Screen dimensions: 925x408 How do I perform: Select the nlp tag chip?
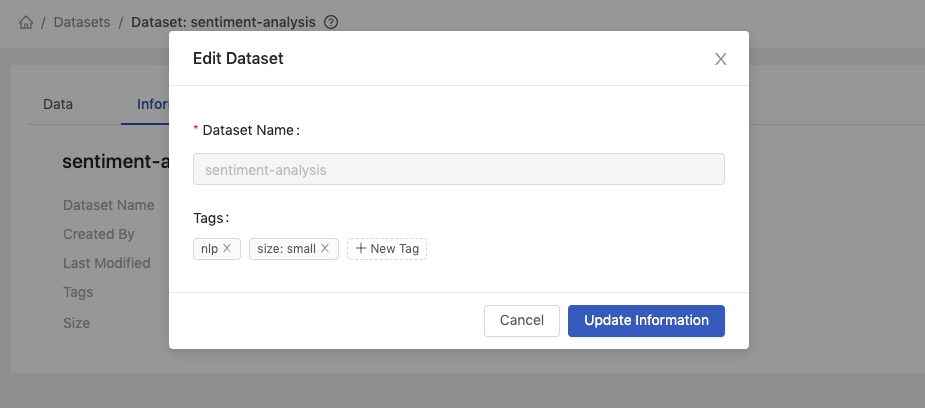click(x=217, y=249)
